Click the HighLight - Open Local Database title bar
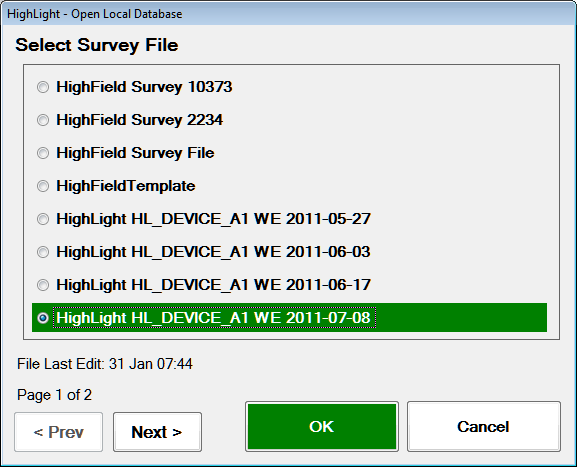This screenshot has height=467, width=577. [x=288, y=14]
